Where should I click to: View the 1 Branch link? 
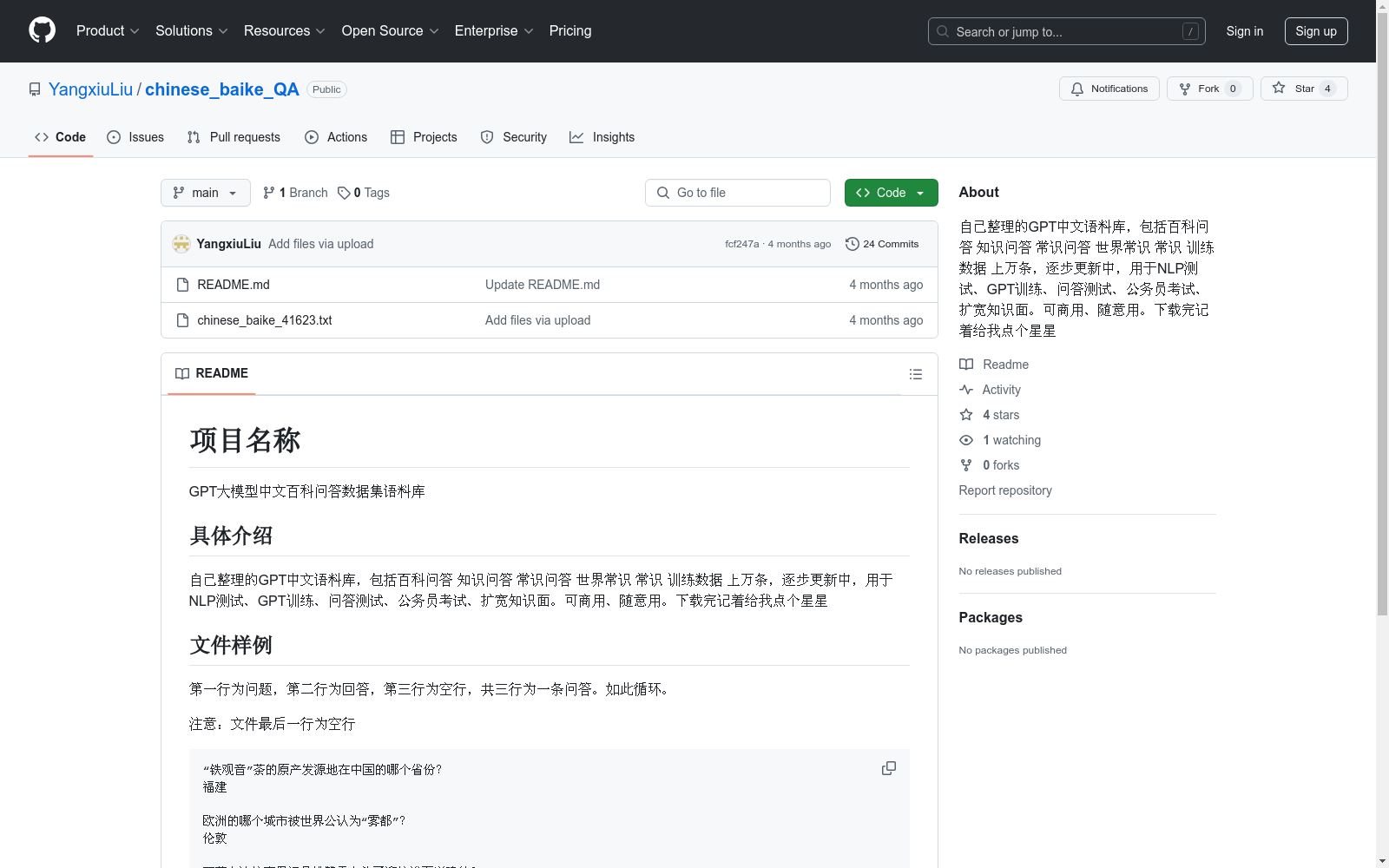coord(295,193)
